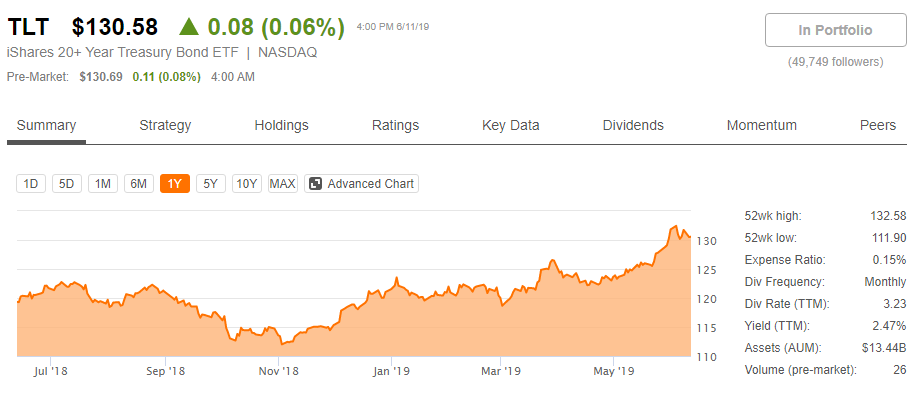The width and height of the screenshot is (918, 397).
Task: Select the 1D chart range
Action: [31, 184]
